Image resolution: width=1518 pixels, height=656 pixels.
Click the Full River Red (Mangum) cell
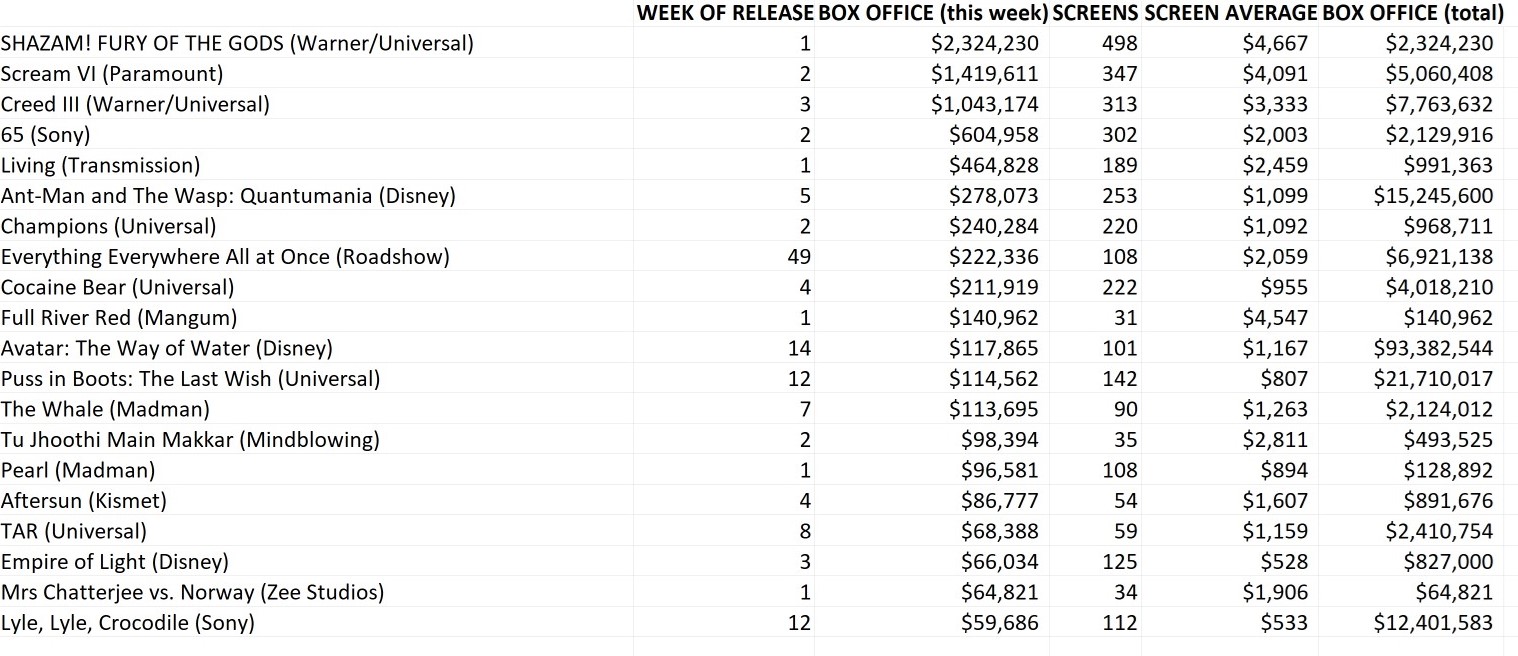point(119,318)
